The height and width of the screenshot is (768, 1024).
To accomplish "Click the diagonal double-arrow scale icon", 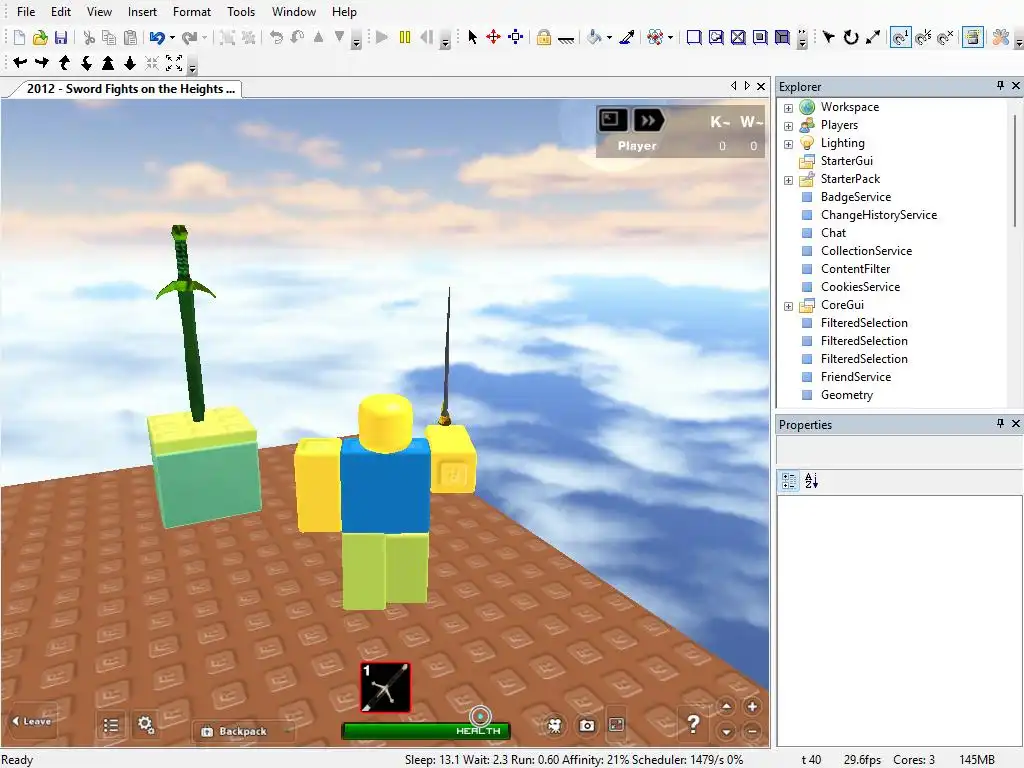I will pos(872,37).
